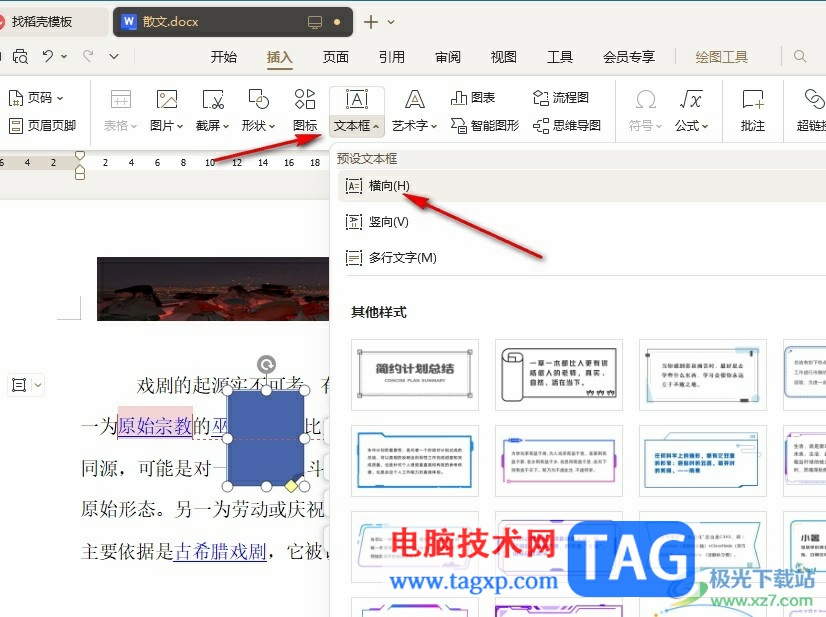Click the yellow diamond adjust handle
Image resolution: width=826 pixels, height=617 pixels.
pos(291,485)
